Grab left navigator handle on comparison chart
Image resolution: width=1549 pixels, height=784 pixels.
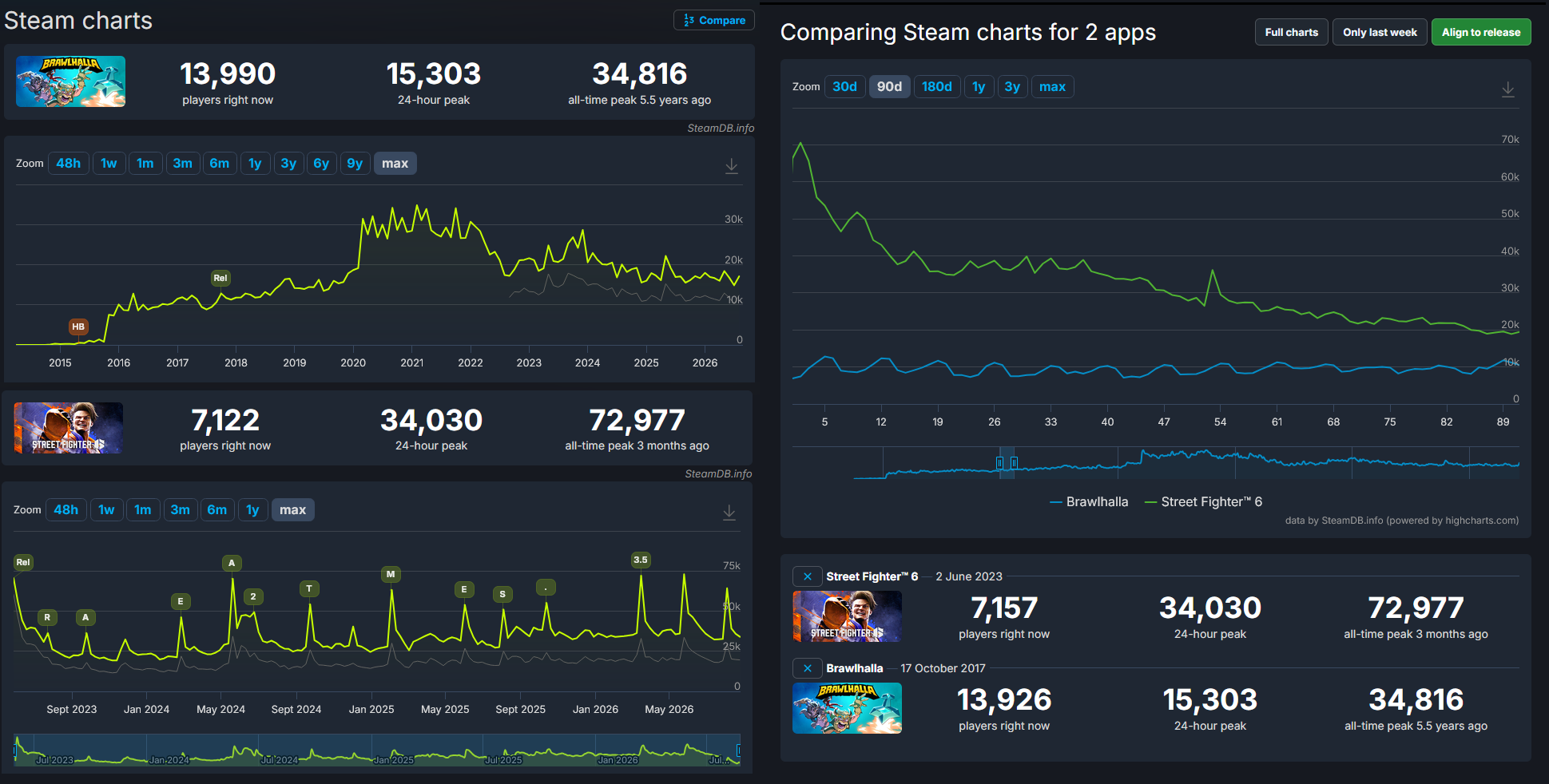[x=999, y=463]
